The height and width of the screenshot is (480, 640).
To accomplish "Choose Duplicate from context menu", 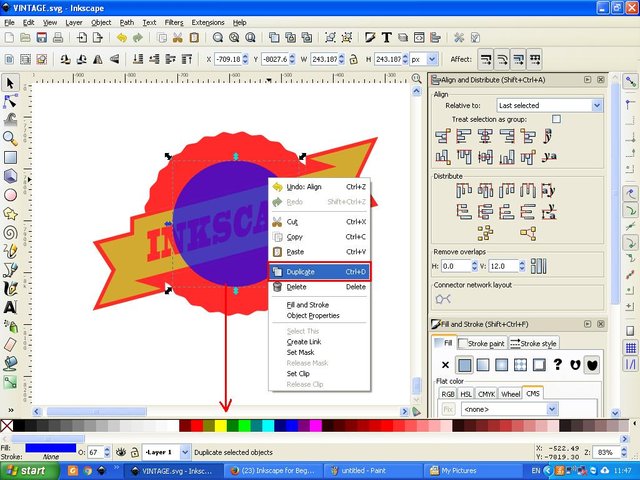I will [x=320, y=272].
